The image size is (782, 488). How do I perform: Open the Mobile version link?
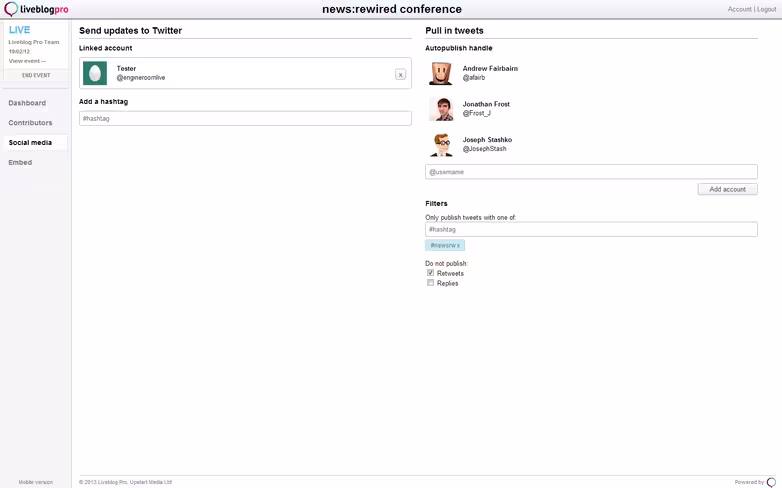35,482
